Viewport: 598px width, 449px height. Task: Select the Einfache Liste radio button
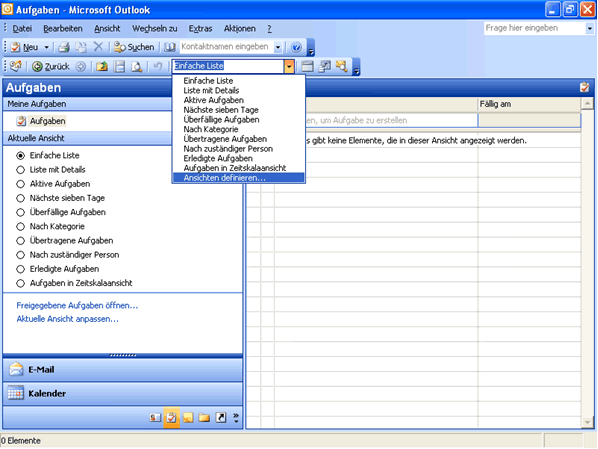[21, 156]
